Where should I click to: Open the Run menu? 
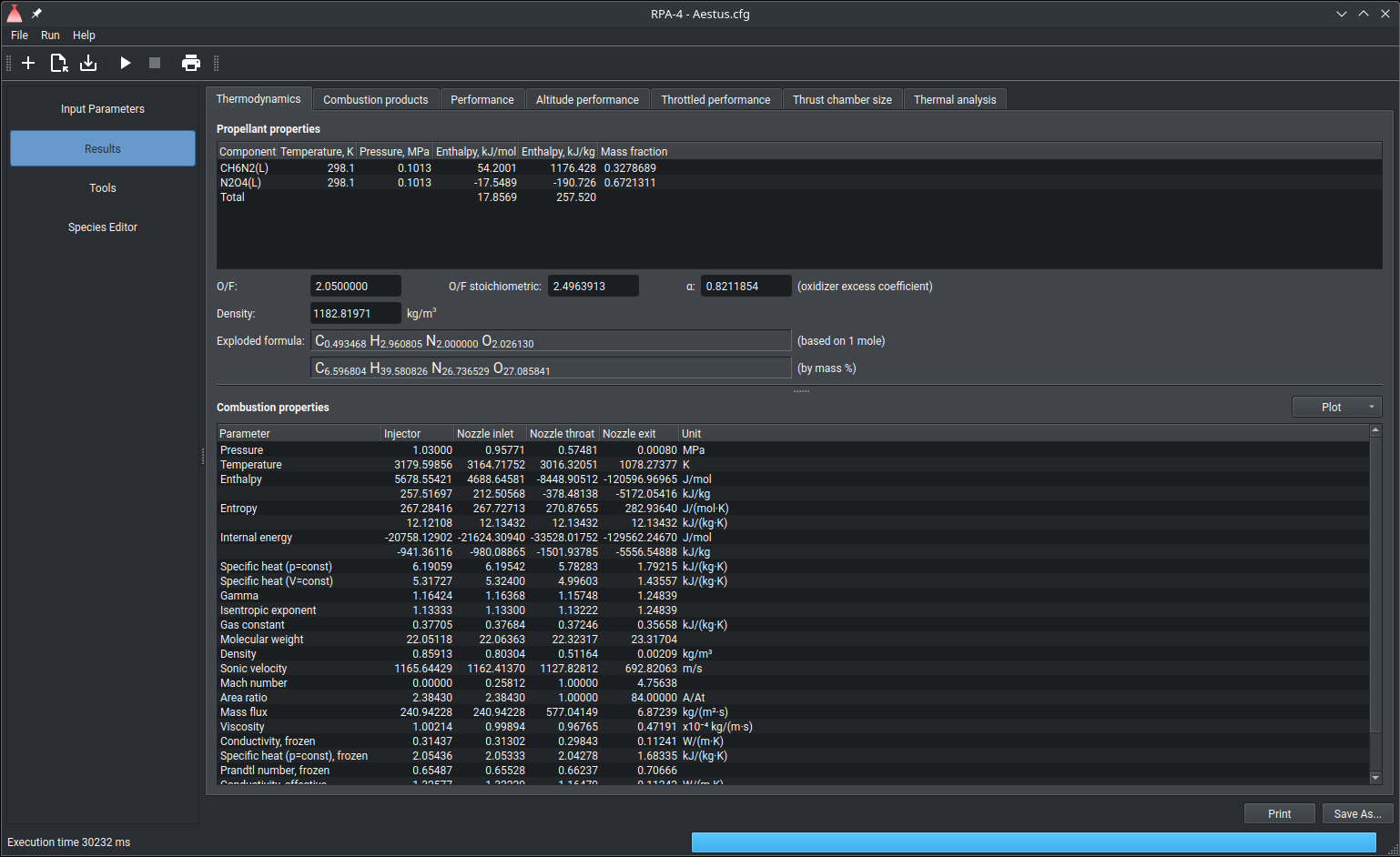(50, 35)
